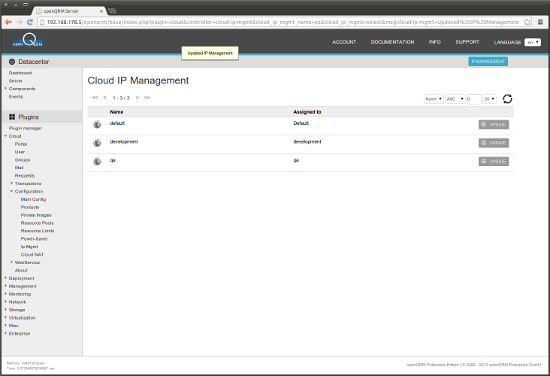Reload page with browser refresh icon

(x=30, y=22)
